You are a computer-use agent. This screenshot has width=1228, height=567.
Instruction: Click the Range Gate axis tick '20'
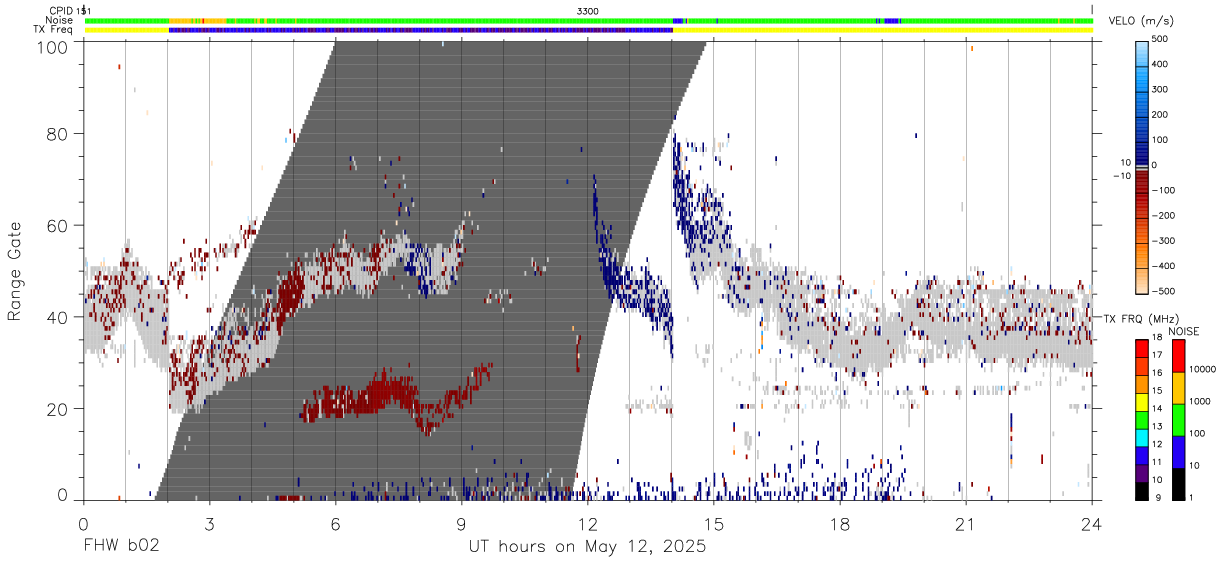click(58, 409)
